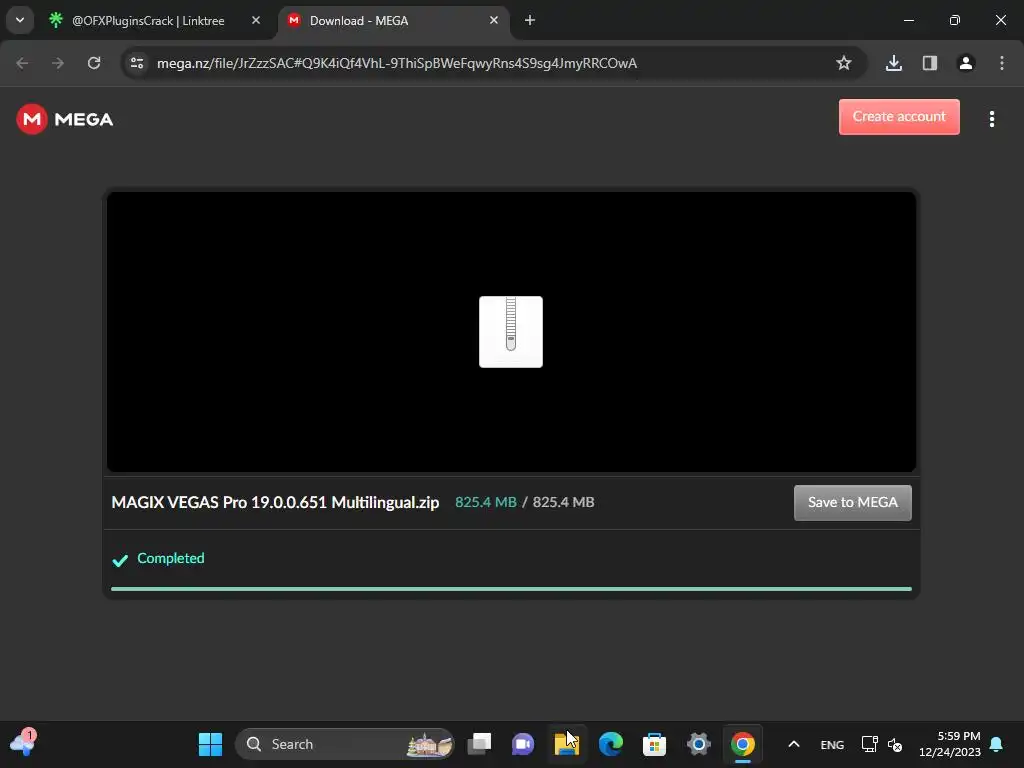Switch to the @OFXPluginsCrack Linktree tab
Screen dimensions: 1024x768
click(150, 21)
